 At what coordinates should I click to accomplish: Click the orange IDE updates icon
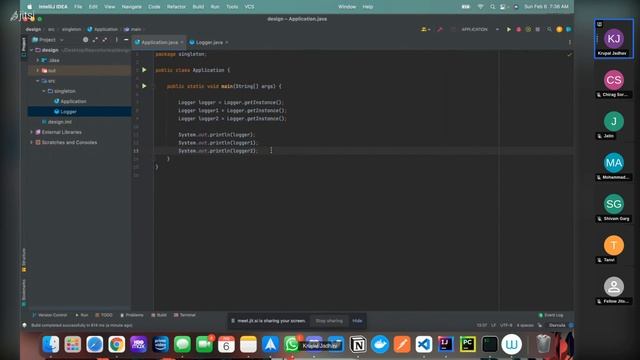coord(559,29)
